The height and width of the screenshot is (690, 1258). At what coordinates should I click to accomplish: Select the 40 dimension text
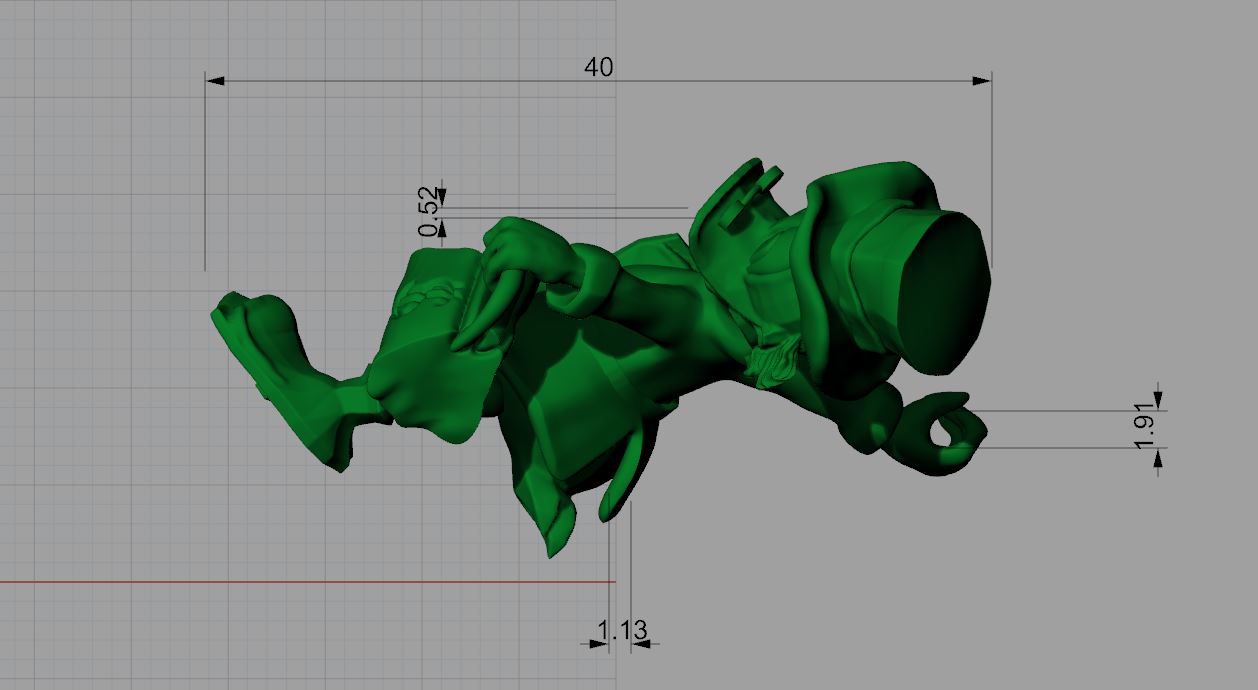[599, 67]
